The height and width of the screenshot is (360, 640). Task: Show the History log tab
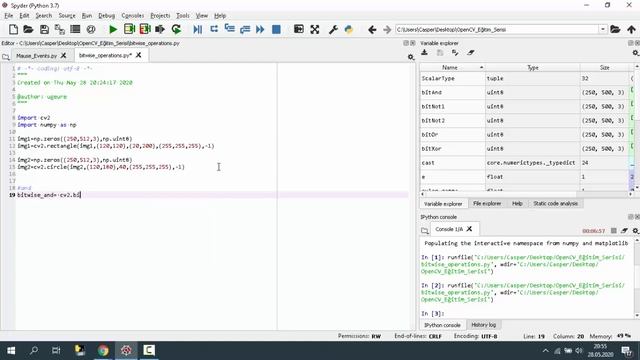click(x=484, y=325)
